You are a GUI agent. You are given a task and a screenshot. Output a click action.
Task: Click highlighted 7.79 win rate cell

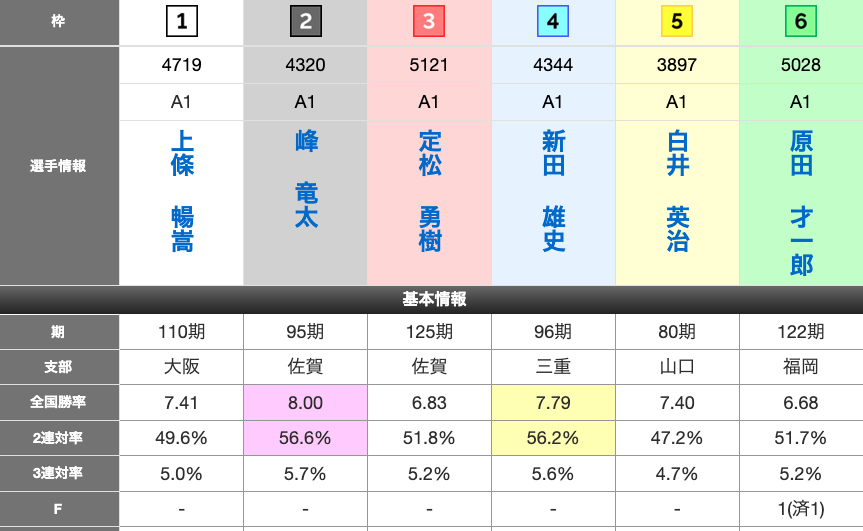tap(553, 403)
